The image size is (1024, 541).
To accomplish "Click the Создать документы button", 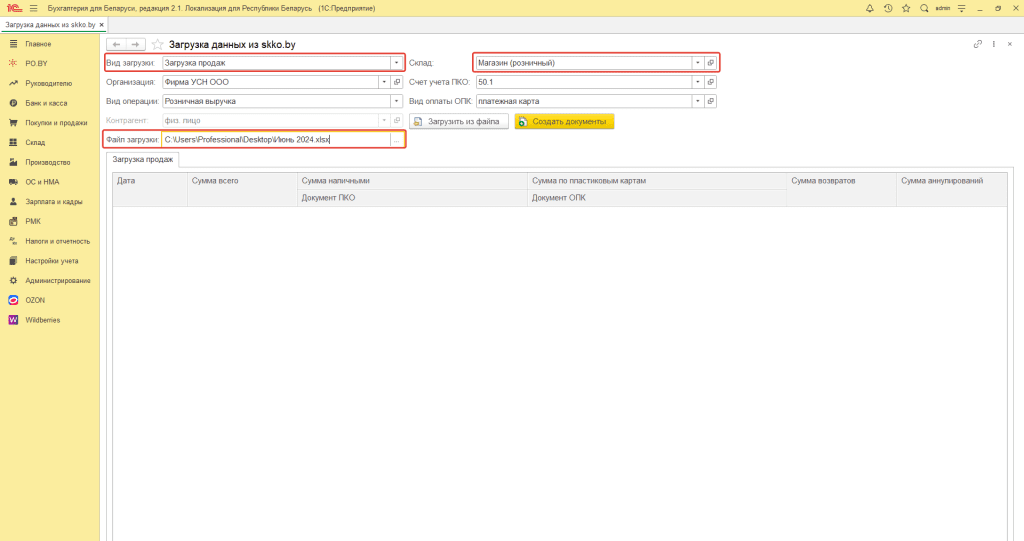I will [x=564, y=121].
